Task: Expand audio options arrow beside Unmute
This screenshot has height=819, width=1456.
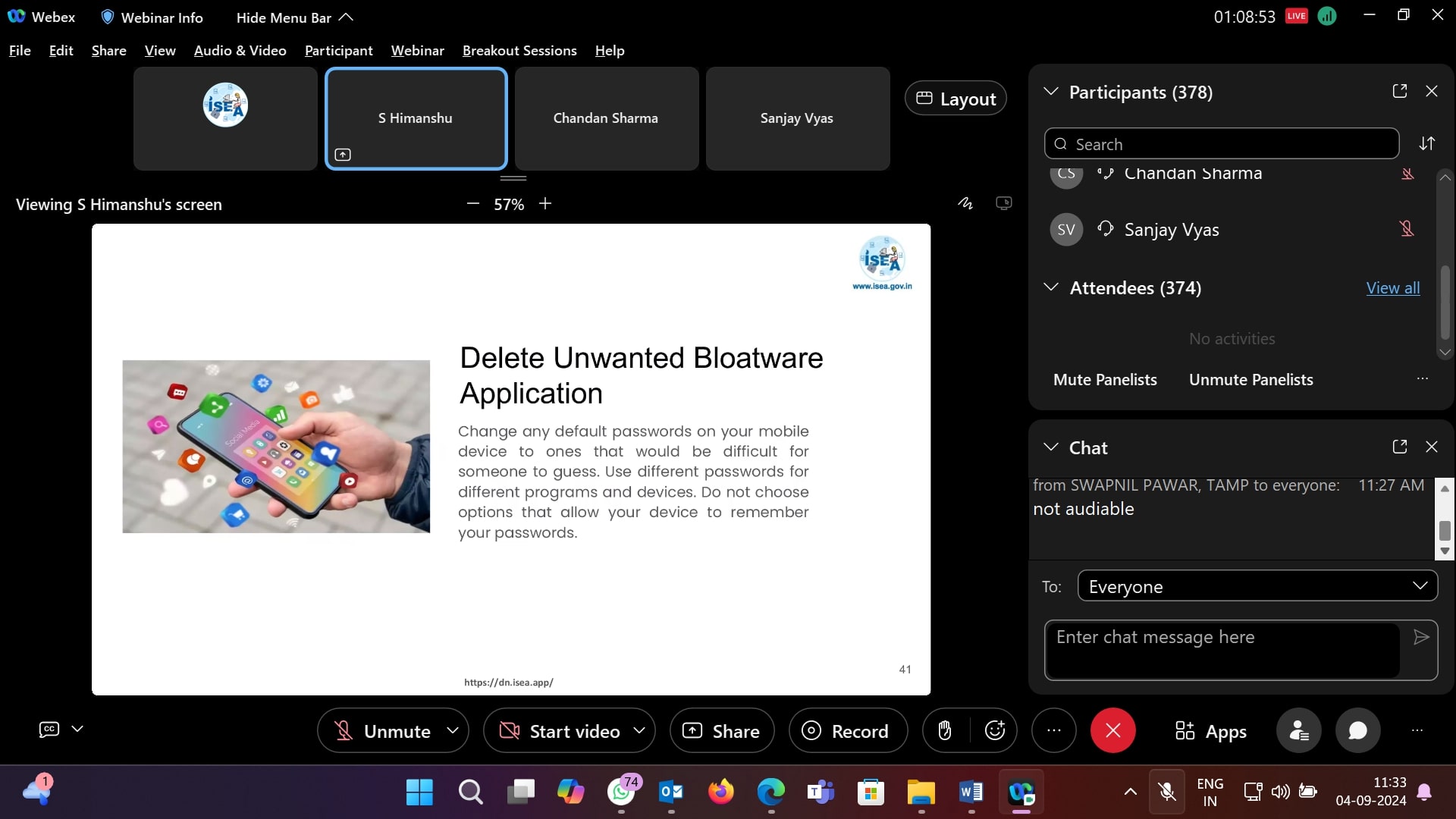Action: [453, 730]
